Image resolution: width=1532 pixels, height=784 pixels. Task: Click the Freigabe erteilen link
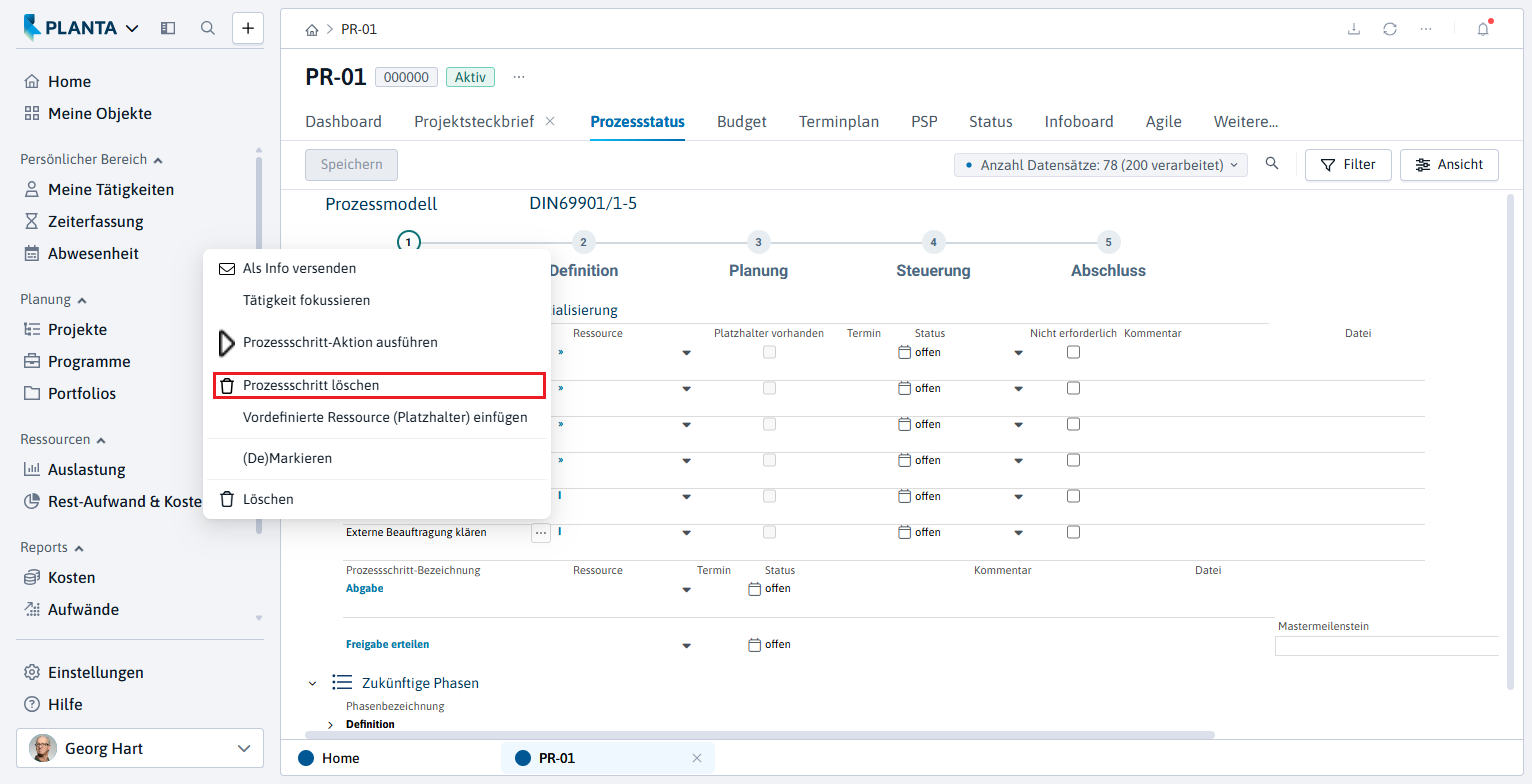pyautogui.click(x=387, y=644)
